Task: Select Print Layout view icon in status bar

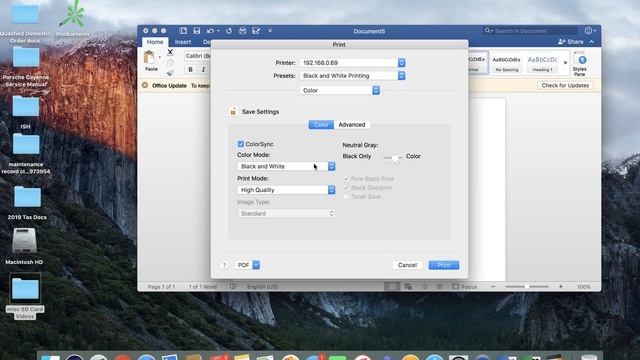Action: (x=391, y=287)
